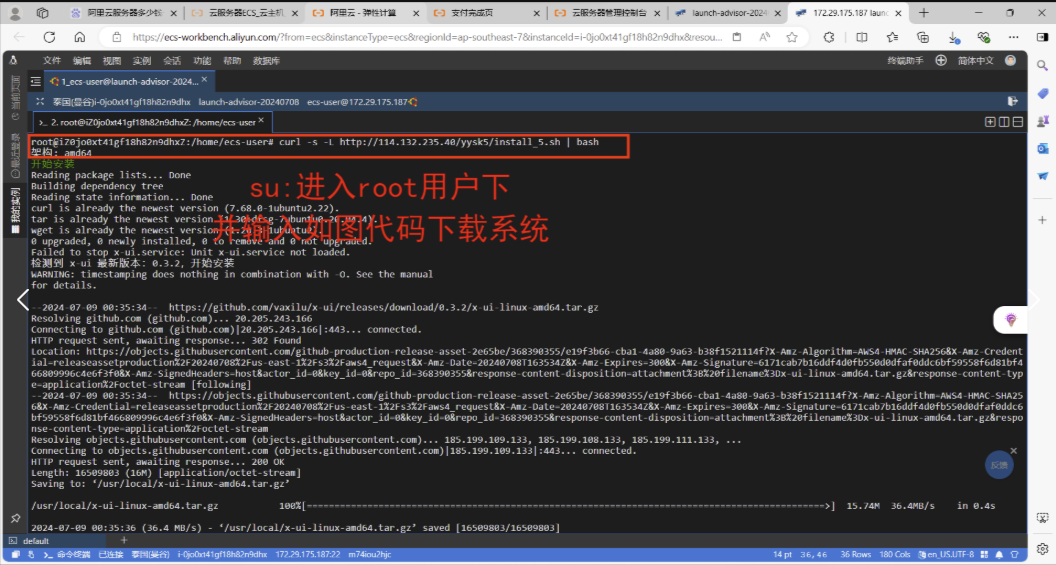
Task: Click the pin icon in left sidebar
Action: click(x=15, y=519)
